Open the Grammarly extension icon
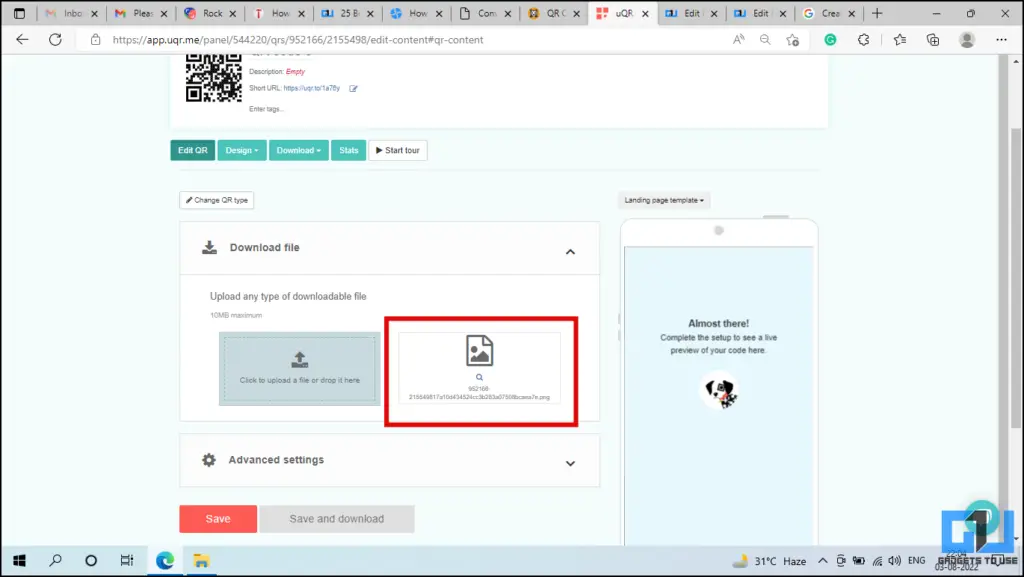Viewport: 1024px width, 577px height. [x=829, y=39]
